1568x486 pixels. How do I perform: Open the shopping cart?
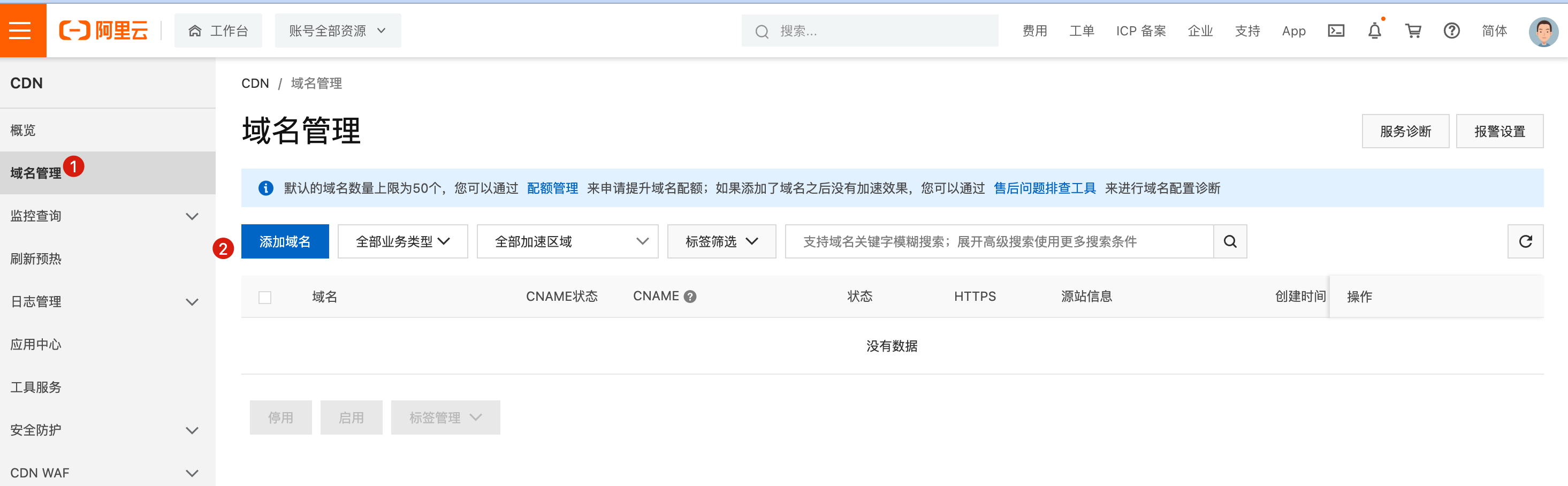click(1413, 31)
